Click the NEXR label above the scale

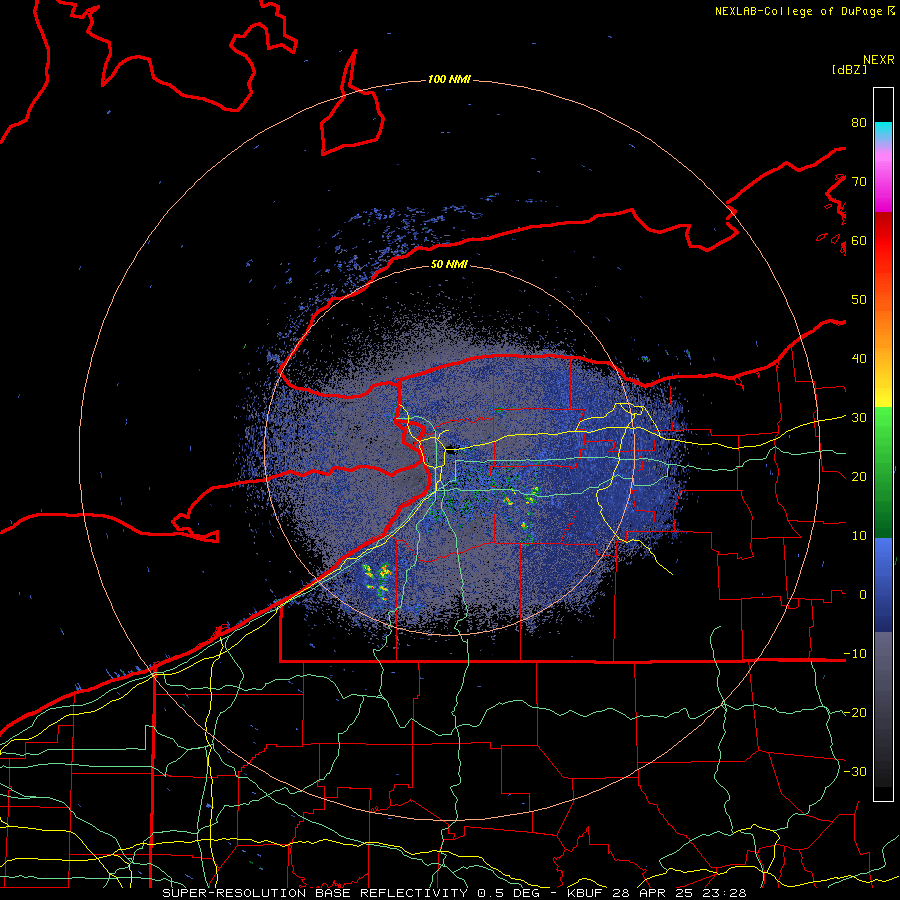(x=879, y=60)
